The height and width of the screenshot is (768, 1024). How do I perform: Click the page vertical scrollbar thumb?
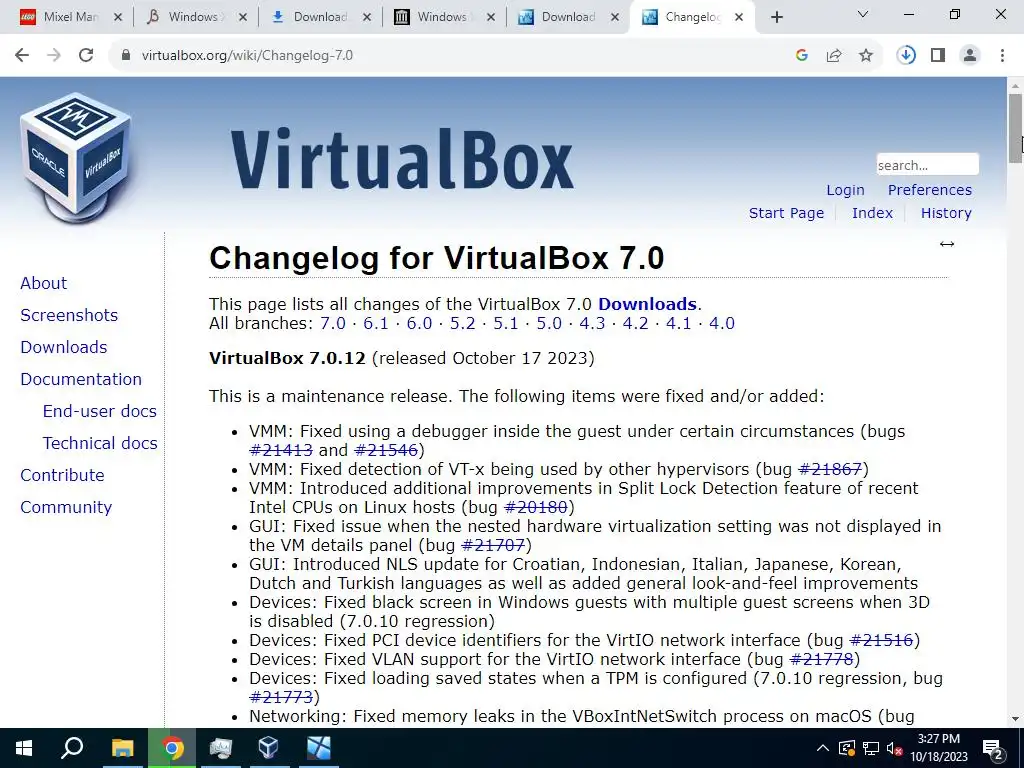[x=1015, y=127]
